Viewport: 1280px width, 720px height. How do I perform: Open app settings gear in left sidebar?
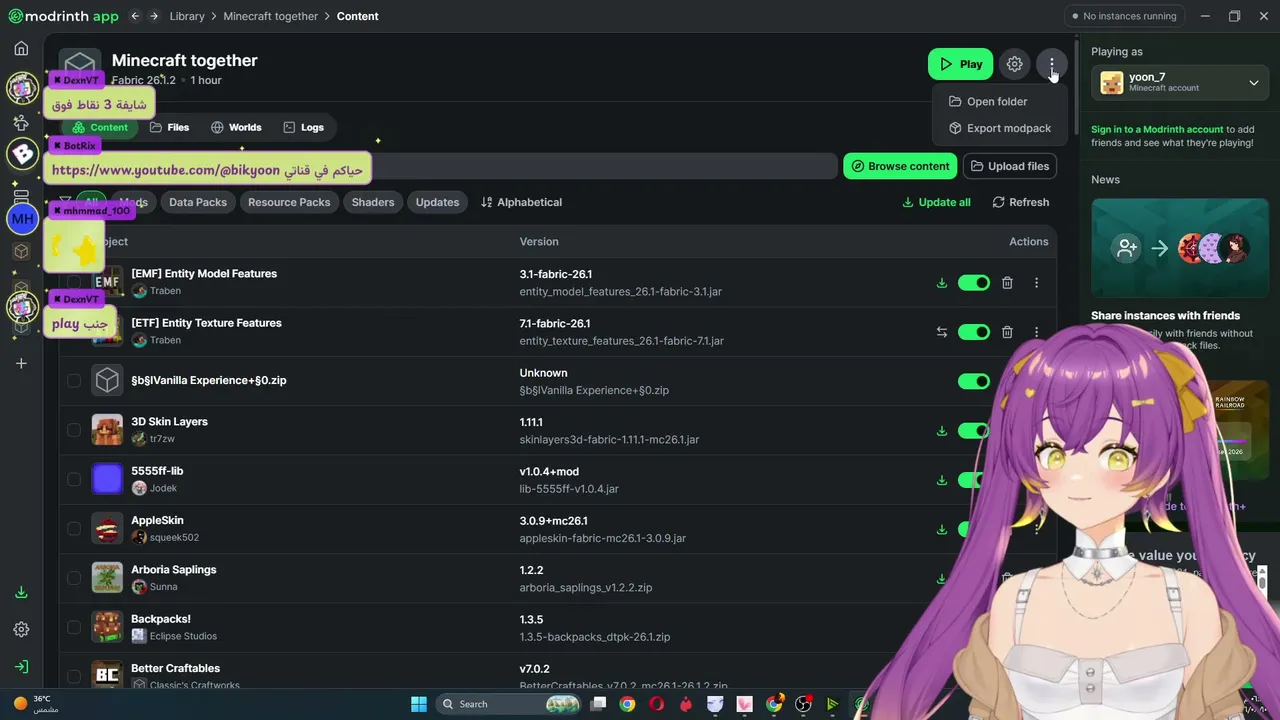click(x=21, y=630)
